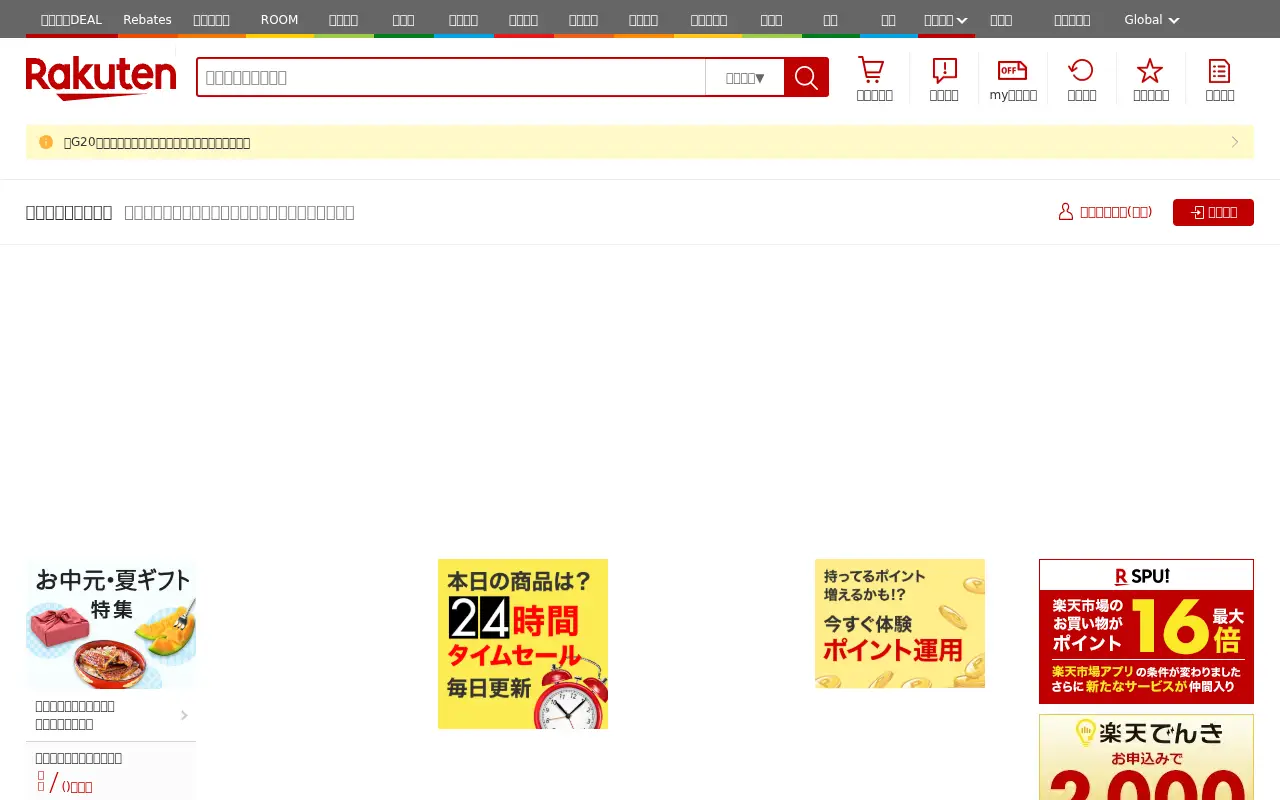Open the ポイント運用 banner
The width and height of the screenshot is (1280, 800).
[x=900, y=623]
